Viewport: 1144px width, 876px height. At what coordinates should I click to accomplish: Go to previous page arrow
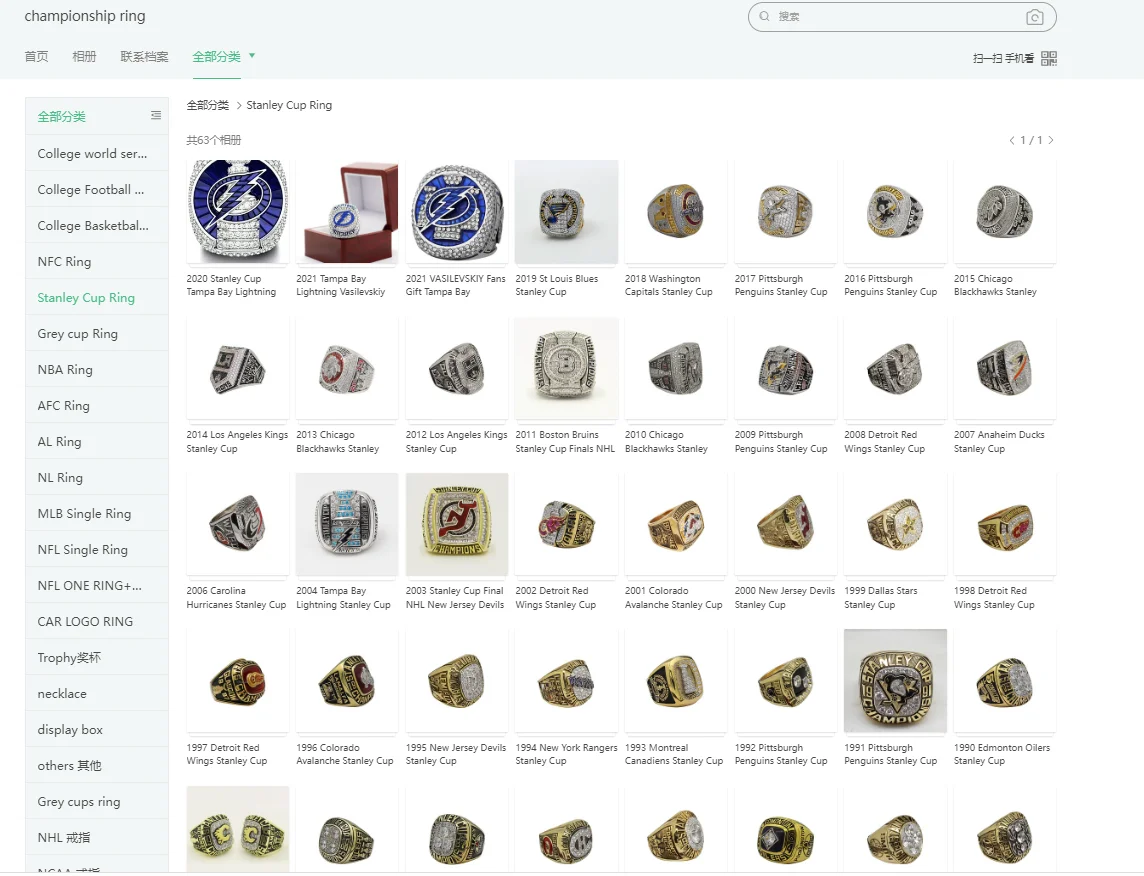point(1012,140)
